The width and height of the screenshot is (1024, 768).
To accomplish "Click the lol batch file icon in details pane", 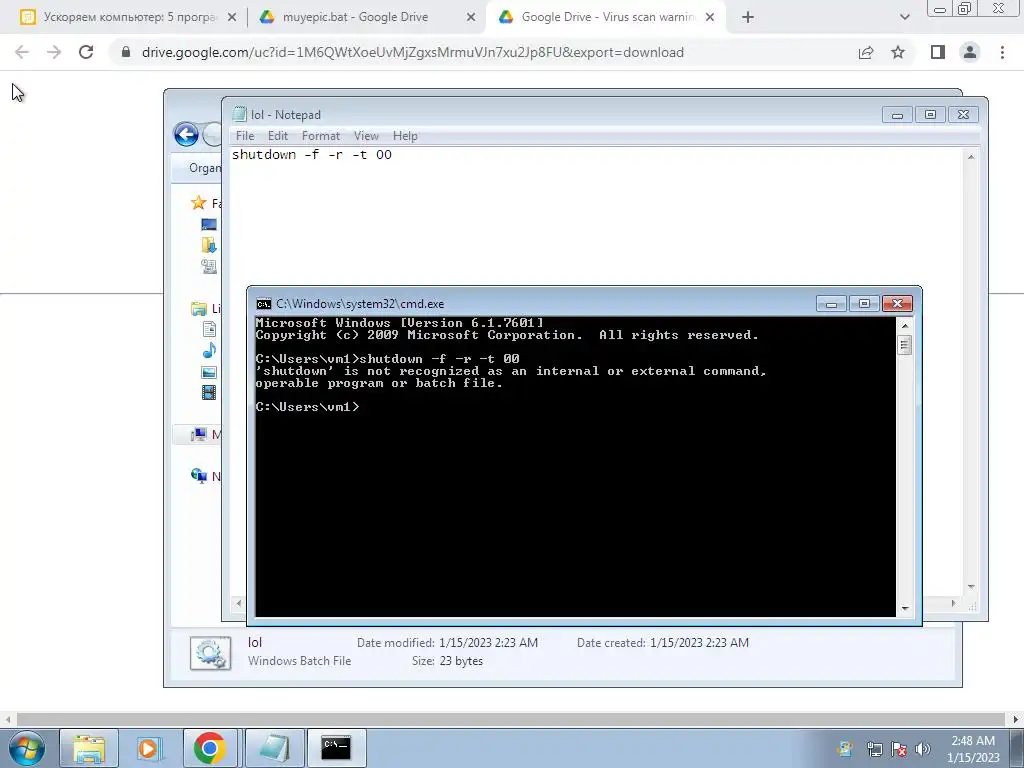I will pos(210,653).
